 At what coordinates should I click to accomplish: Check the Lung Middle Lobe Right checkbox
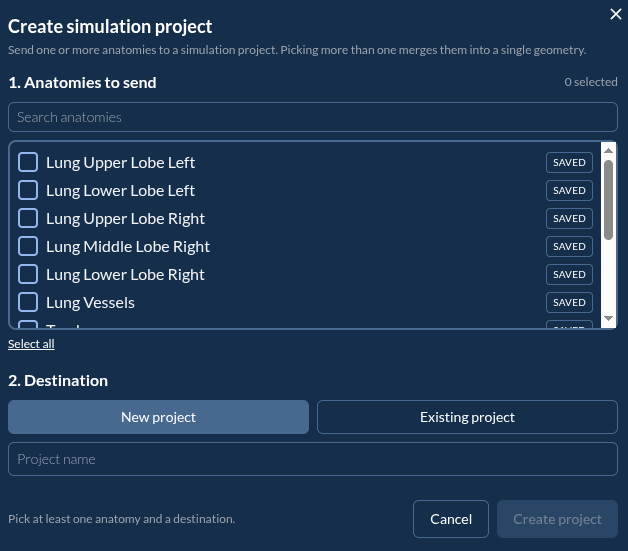(28, 246)
